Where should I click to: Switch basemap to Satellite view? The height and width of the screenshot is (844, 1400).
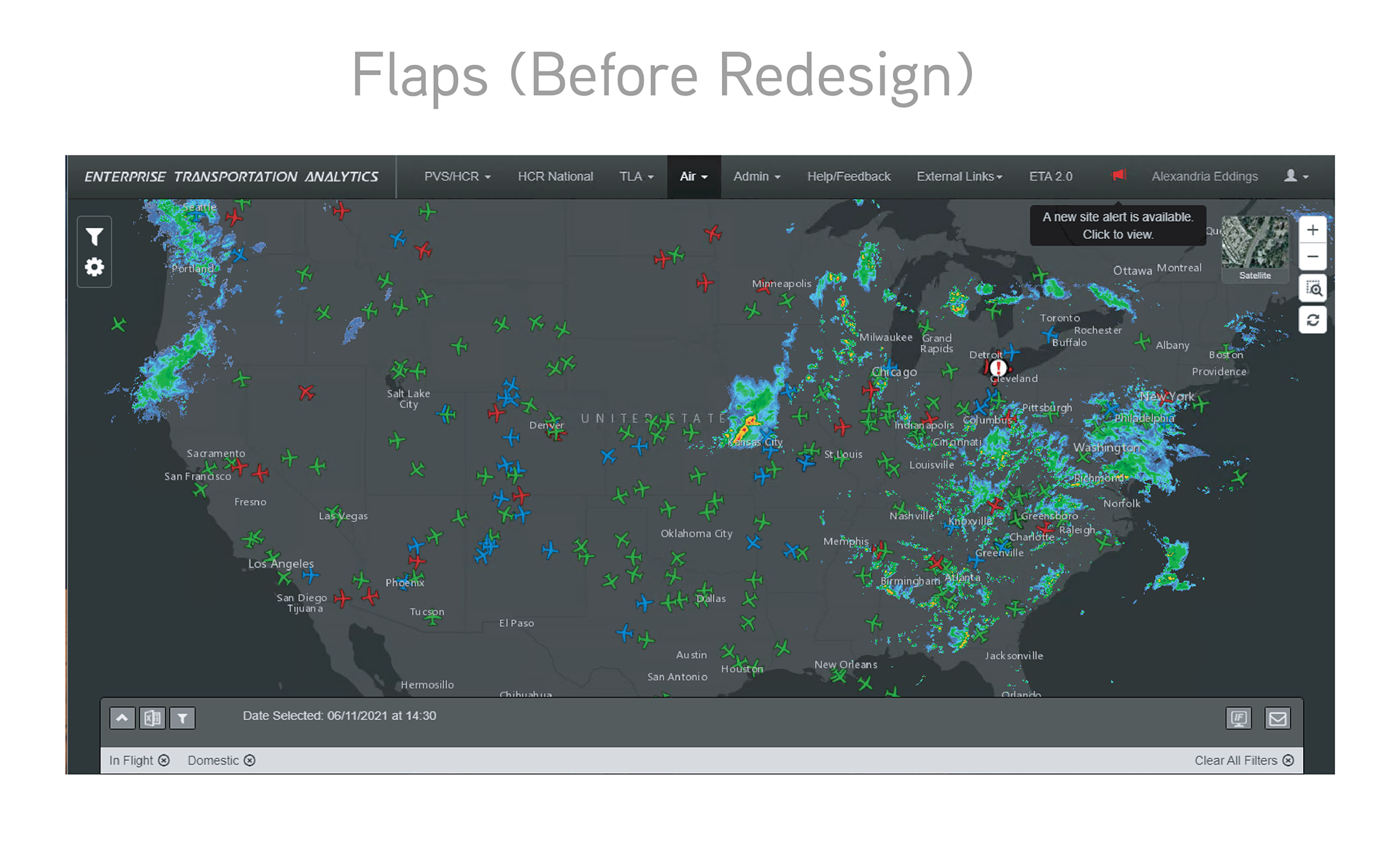(x=1254, y=248)
